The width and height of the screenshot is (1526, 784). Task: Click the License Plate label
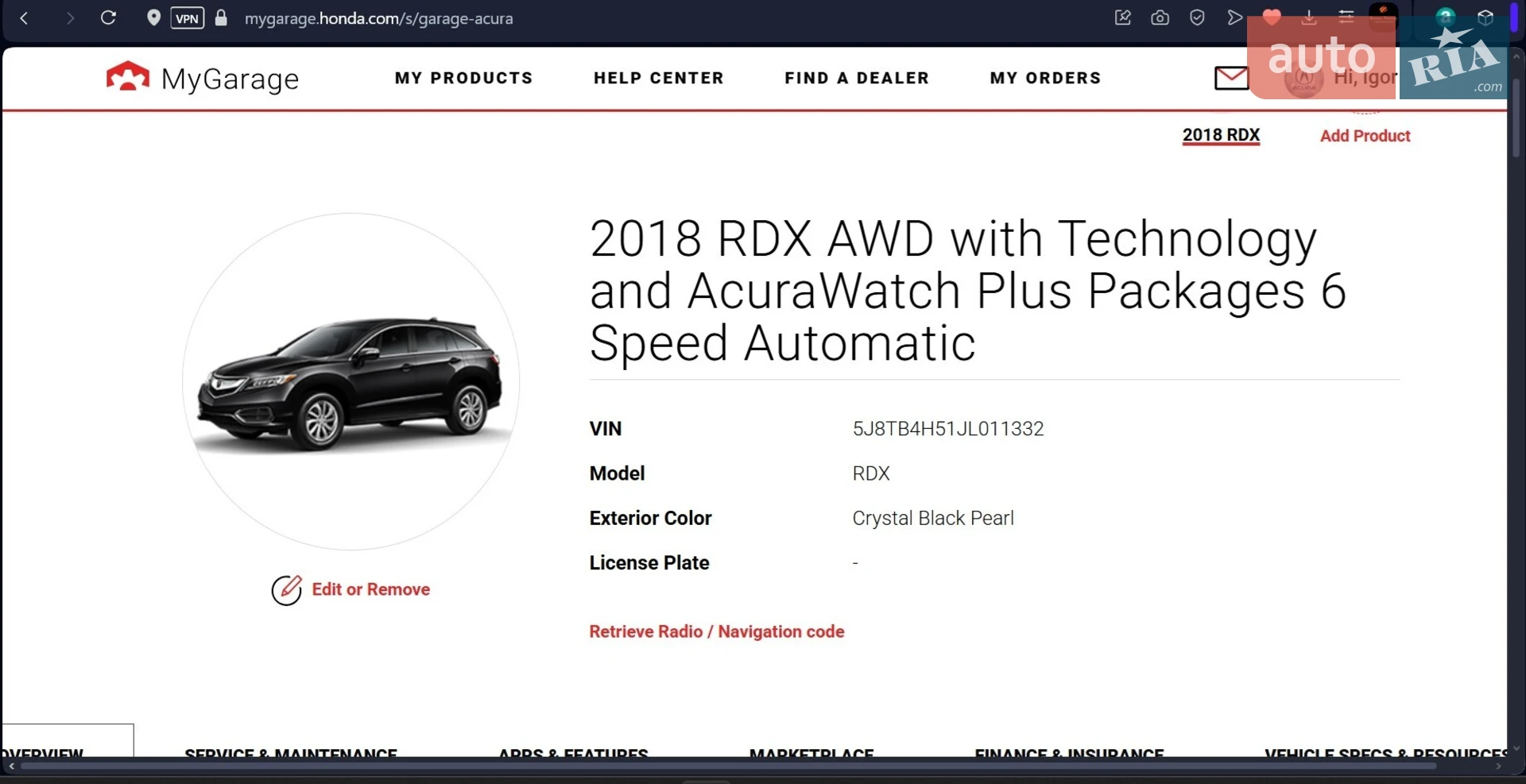tap(649, 562)
